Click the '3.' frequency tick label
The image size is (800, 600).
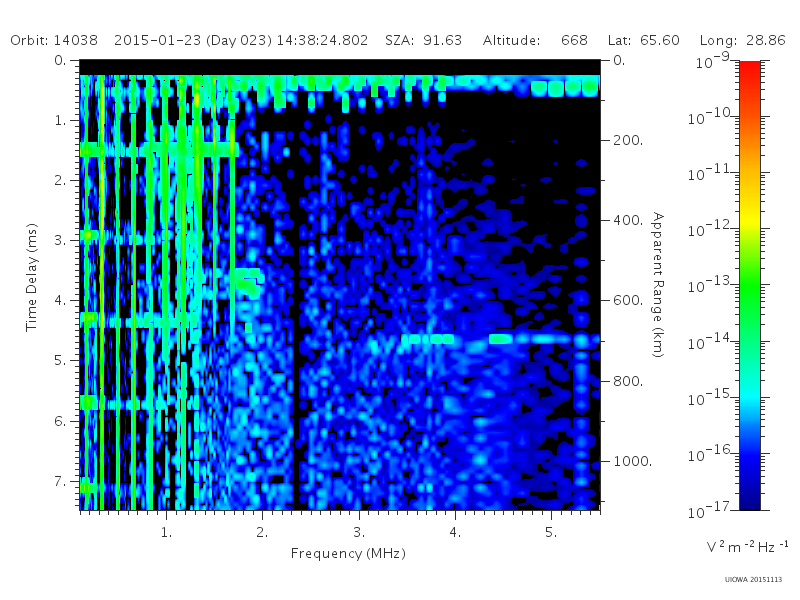[x=359, y=532]
